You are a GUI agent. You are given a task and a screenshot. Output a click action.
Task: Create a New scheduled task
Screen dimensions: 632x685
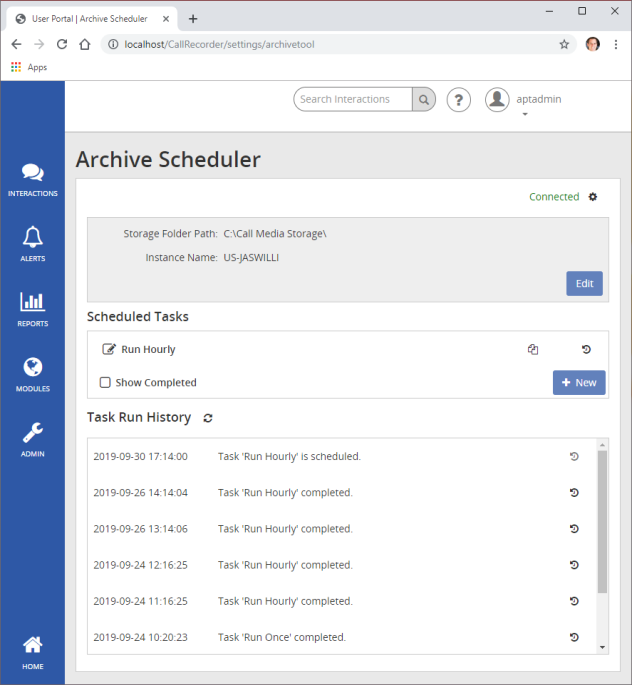coord(579,382)
